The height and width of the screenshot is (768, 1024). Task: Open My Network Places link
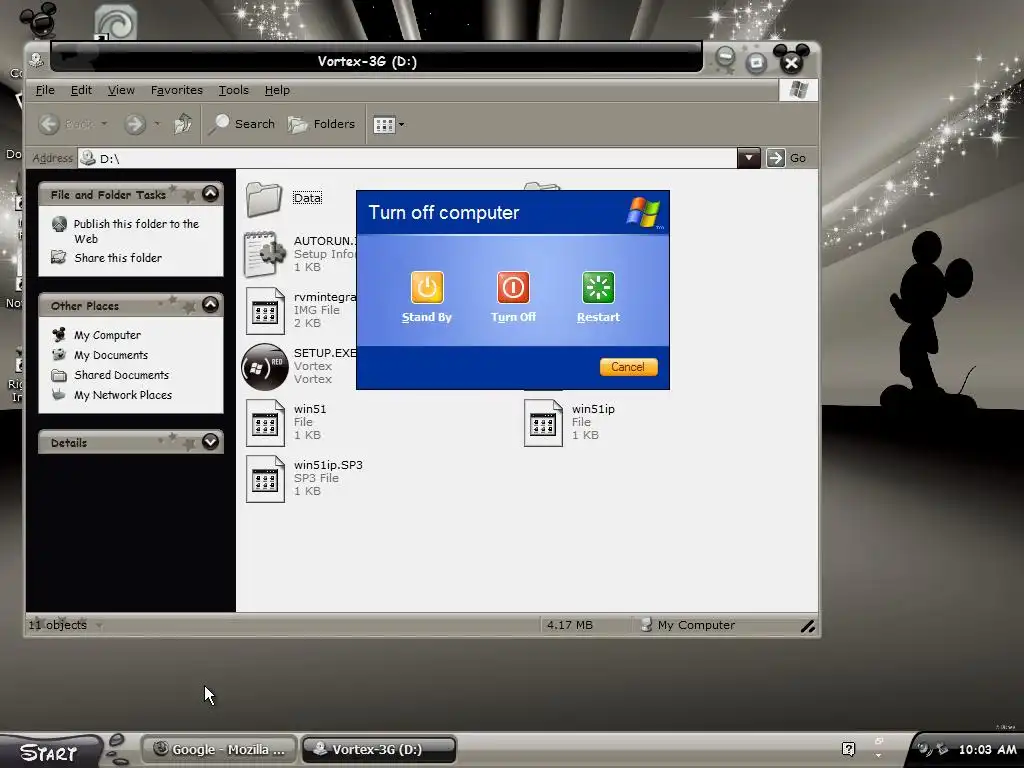[123, 395]
